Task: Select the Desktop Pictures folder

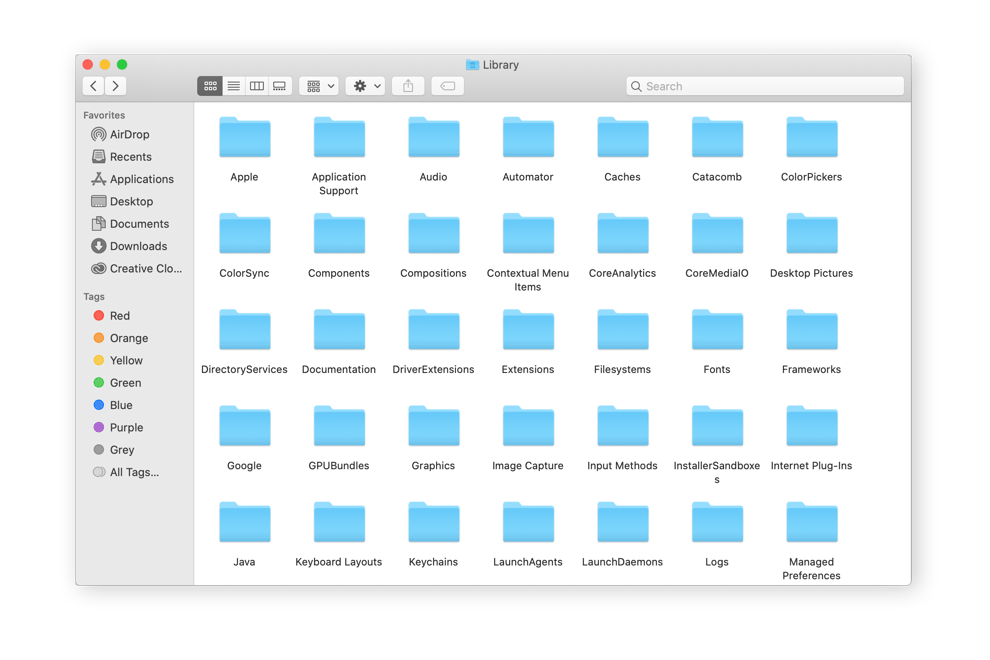Action: [x=811, y=246]
